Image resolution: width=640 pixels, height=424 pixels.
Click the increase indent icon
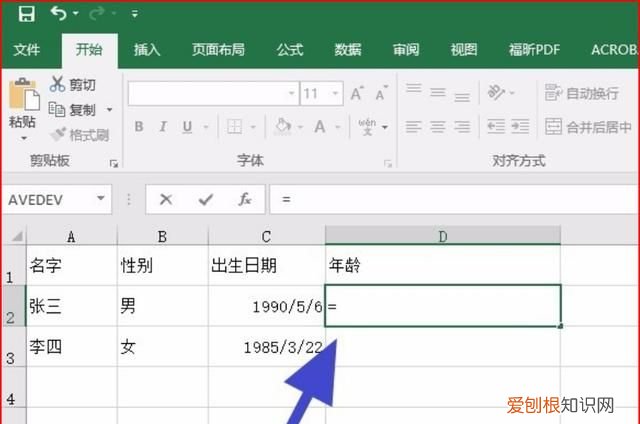point(520,127)
